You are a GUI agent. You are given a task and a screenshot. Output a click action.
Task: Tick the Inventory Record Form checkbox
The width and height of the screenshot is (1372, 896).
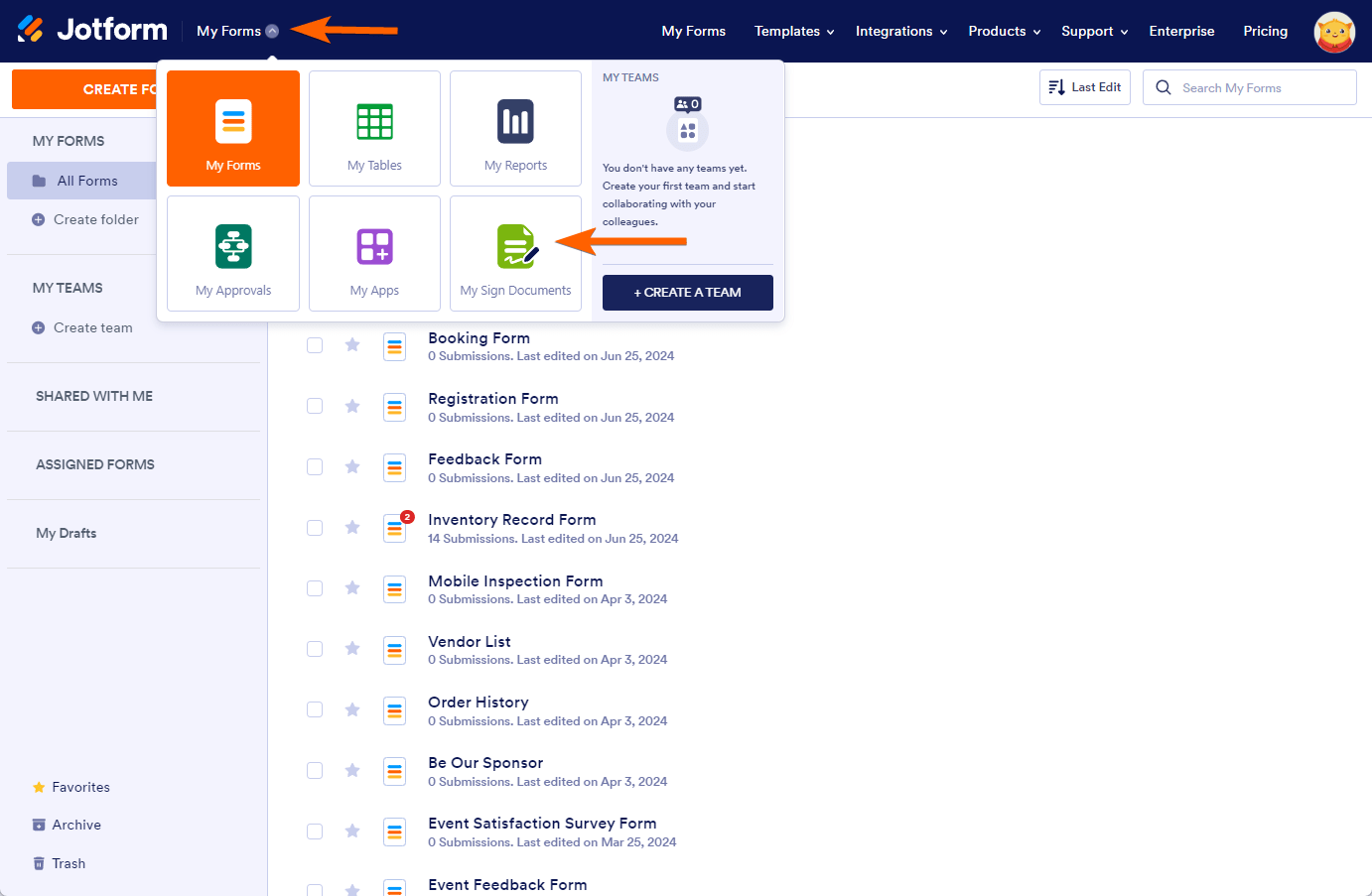[x=315, y=528]
